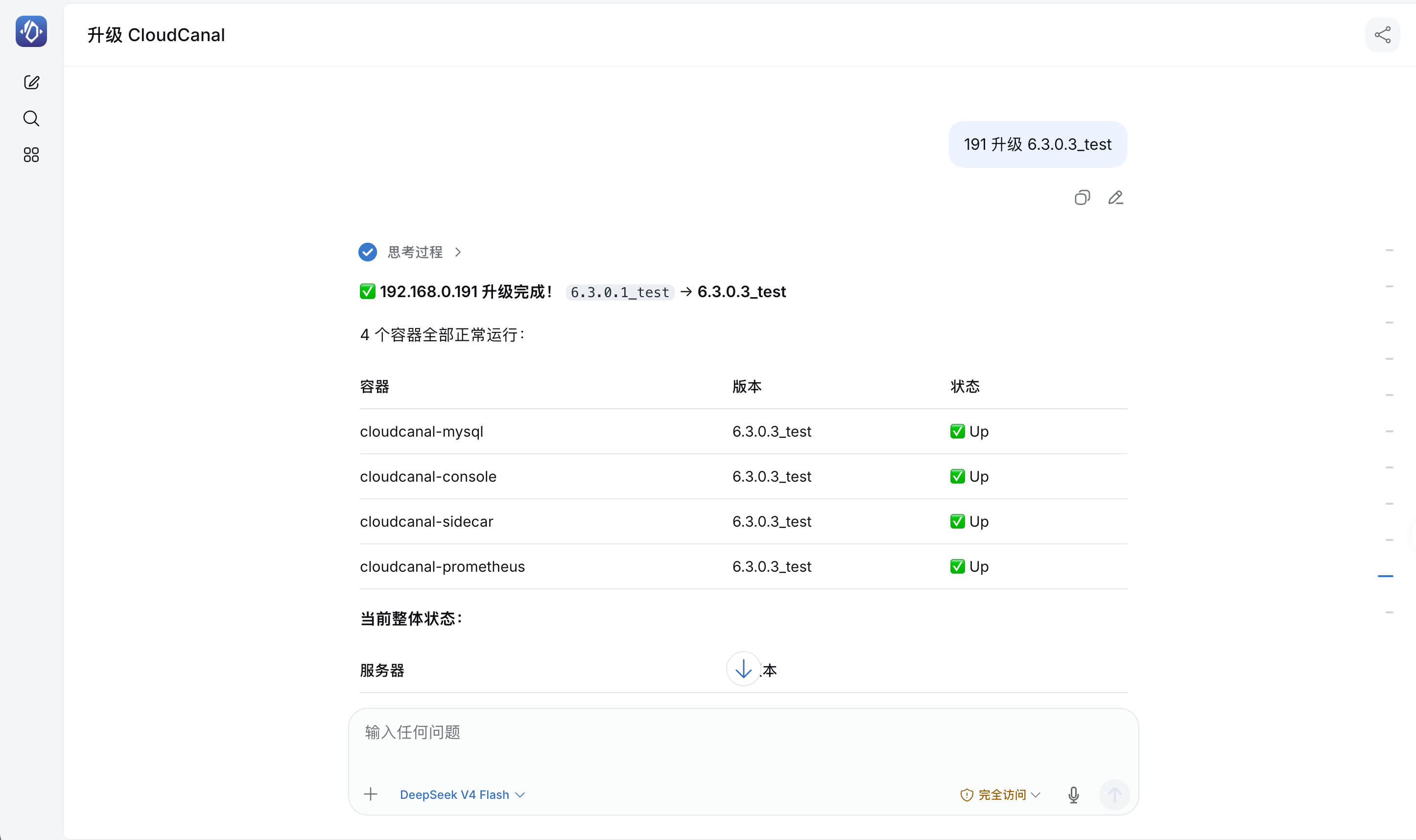Click the scroll-to-bottom arrow button
Image resolution: width=1416 pixels, height=840 pixels.
pyautogui.click(x=743, y=669)
